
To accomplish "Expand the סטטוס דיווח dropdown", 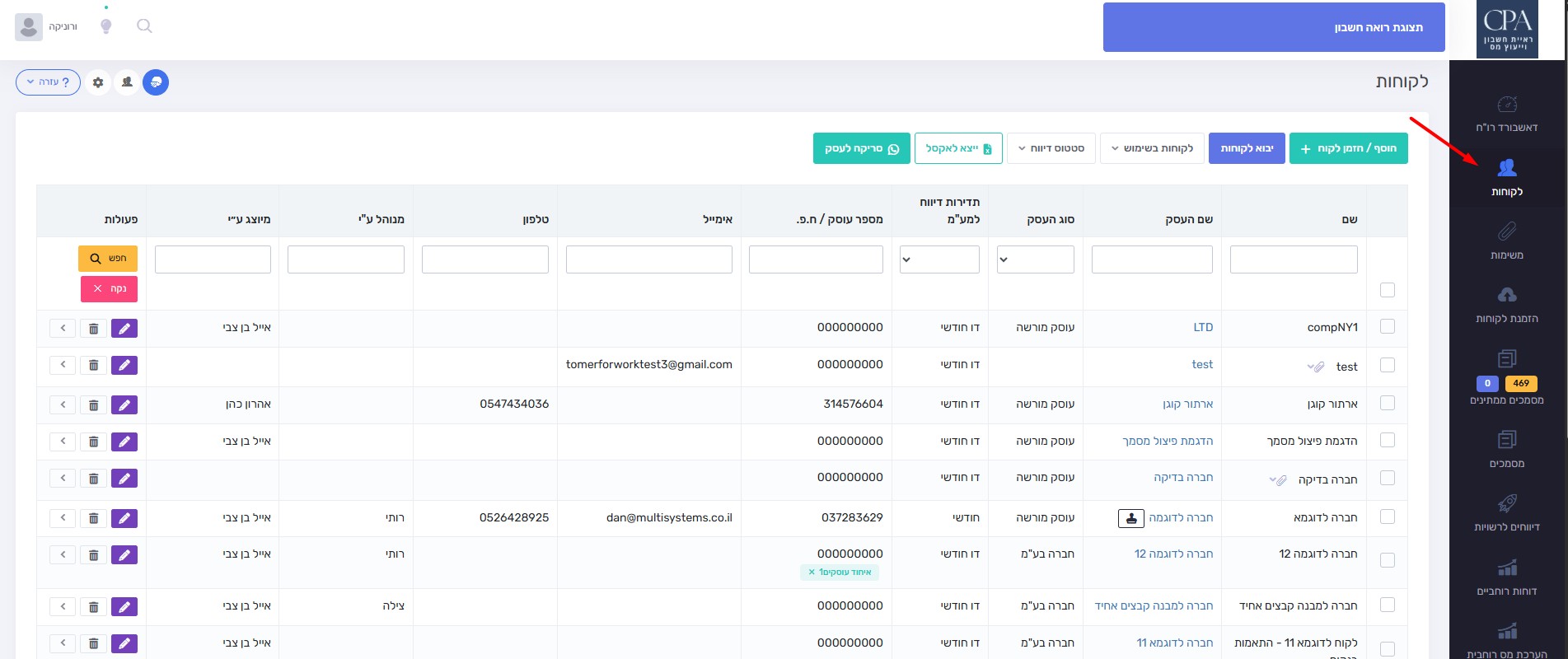I will point(1051,148).
